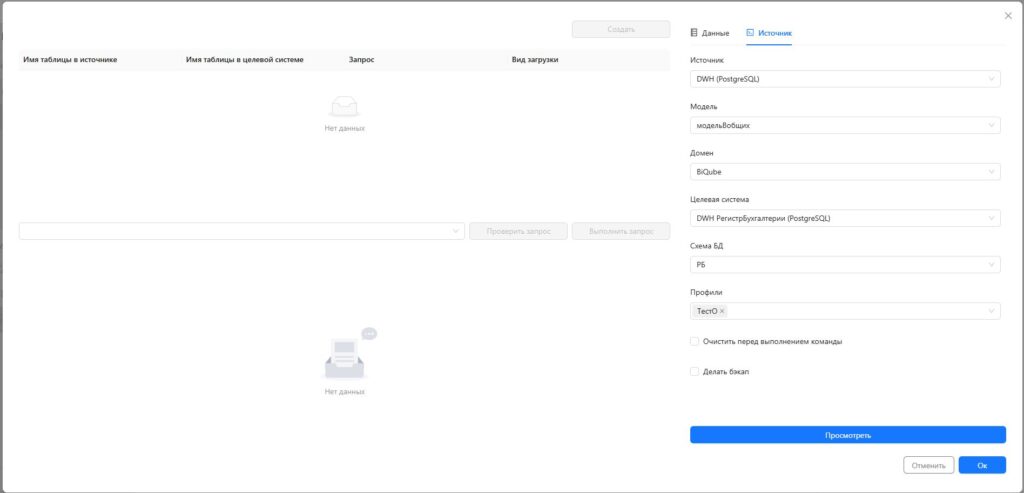Select the Источник tab
The height and width of the screenshot is (493, 1024).
point(769,33)
